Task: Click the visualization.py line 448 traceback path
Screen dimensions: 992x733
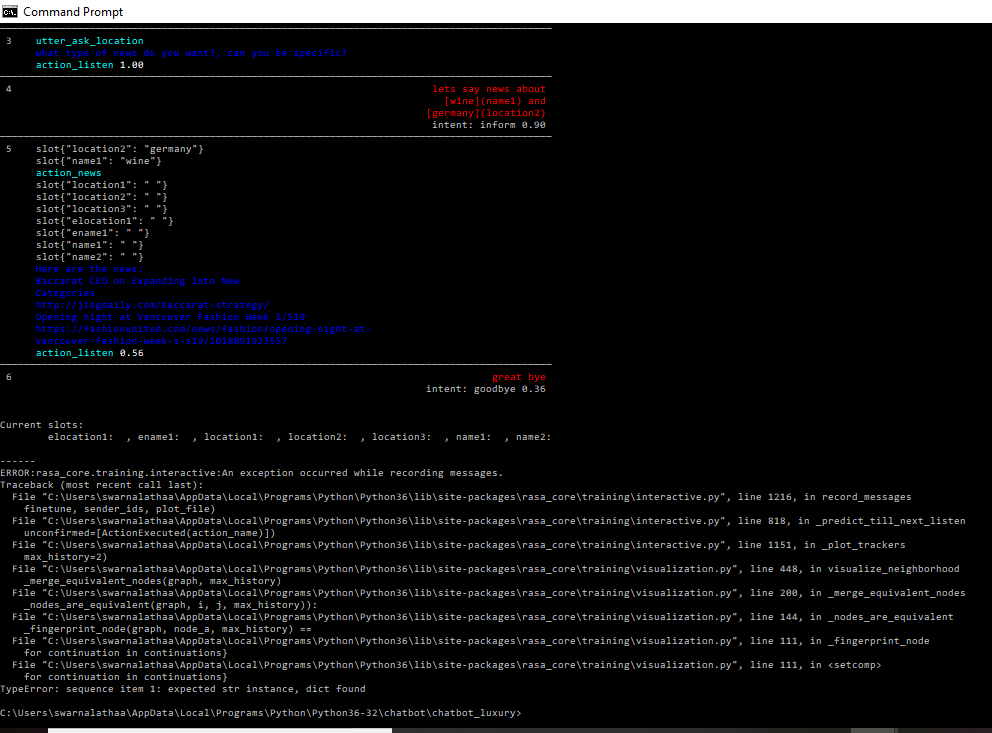Action: tap(490, 568)
